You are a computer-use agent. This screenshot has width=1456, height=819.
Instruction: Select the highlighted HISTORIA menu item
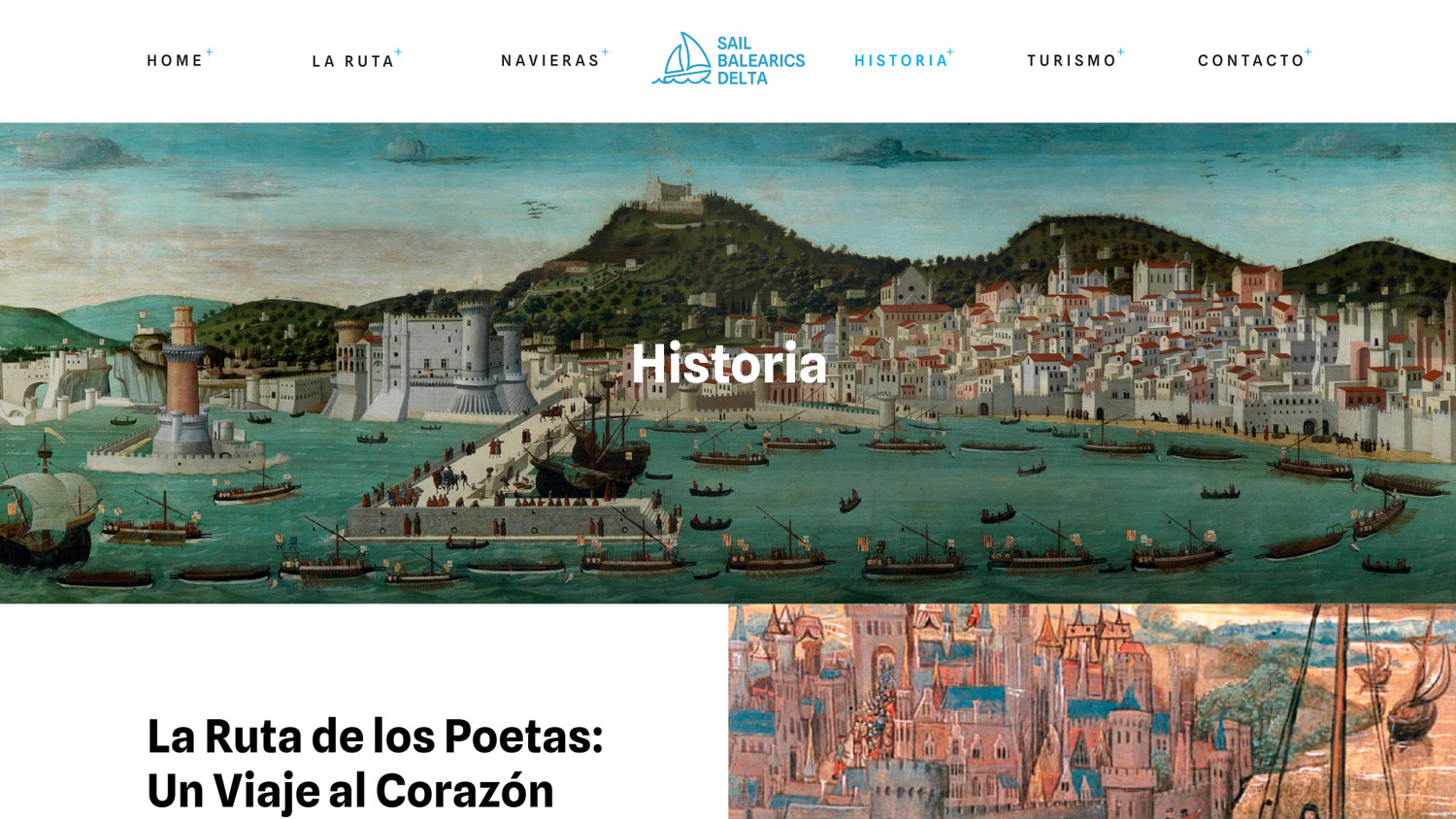tap(901, 60)
